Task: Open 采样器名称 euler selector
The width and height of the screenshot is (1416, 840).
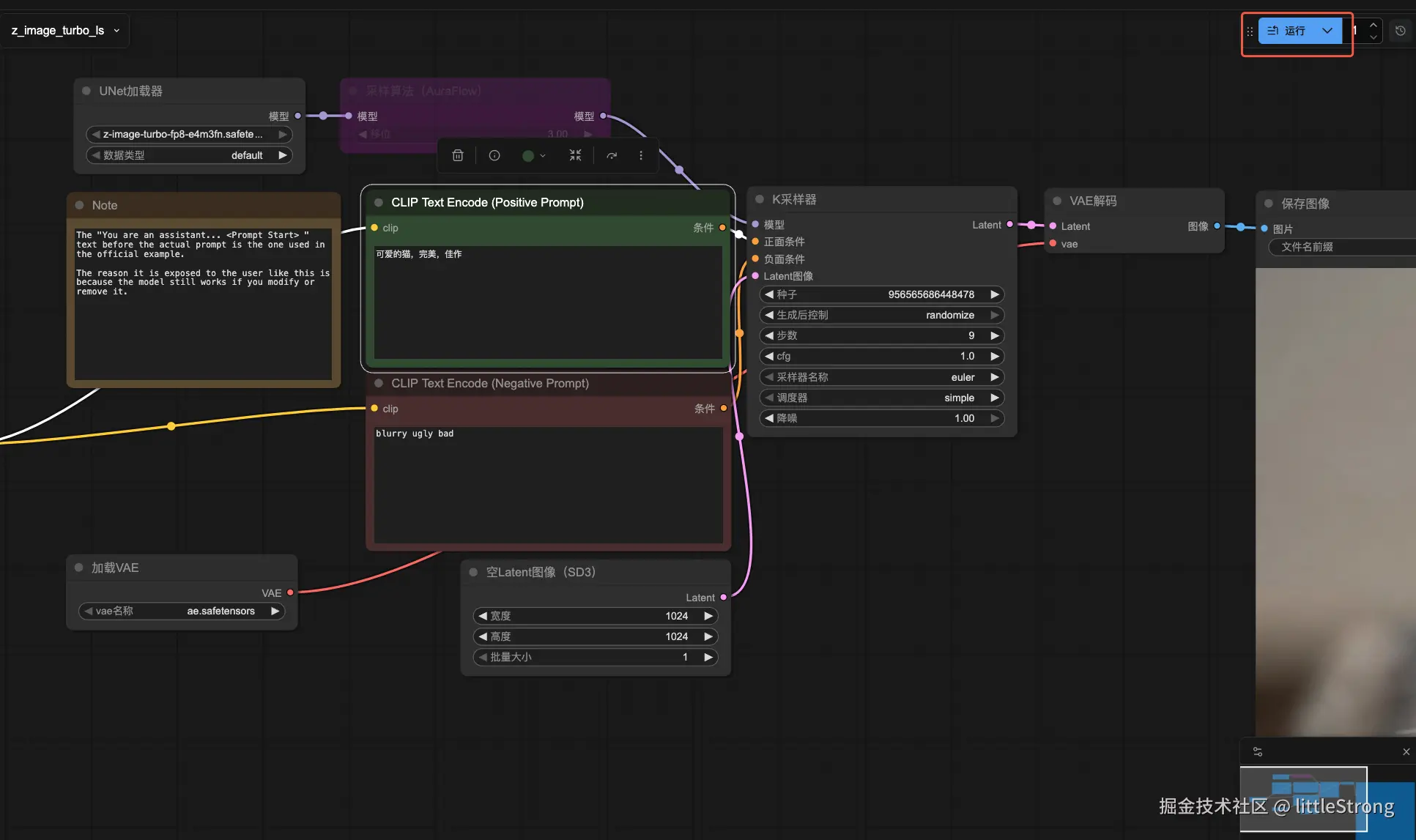Action: (882, 377)
